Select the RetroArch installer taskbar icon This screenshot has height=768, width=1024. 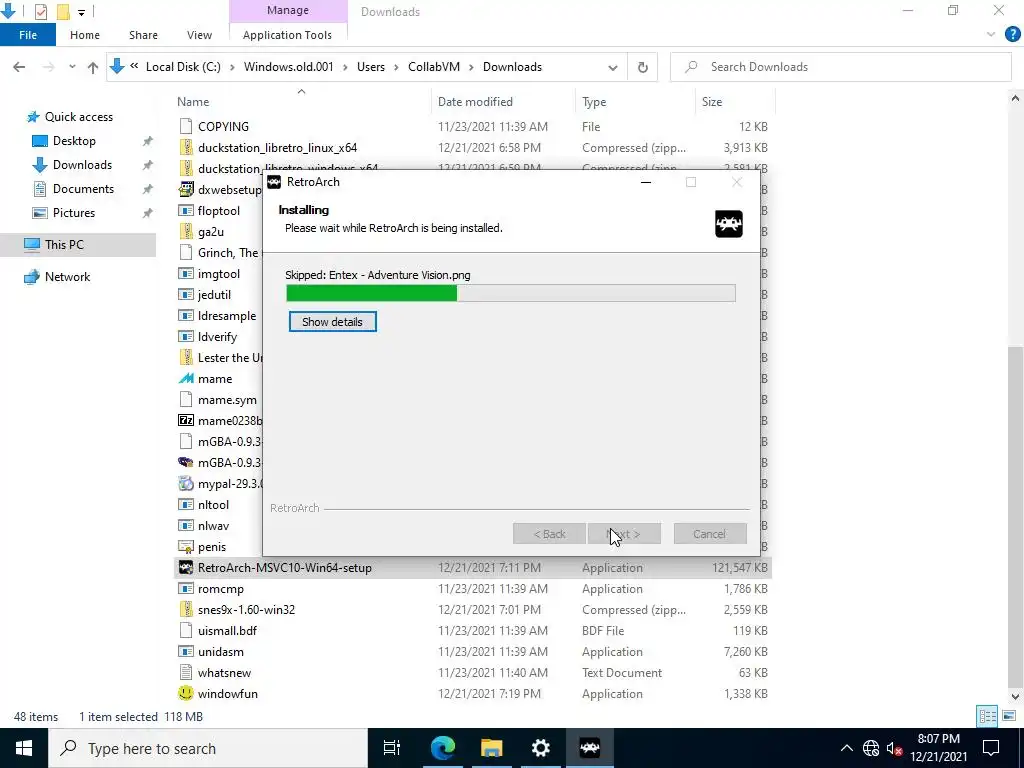589,748
